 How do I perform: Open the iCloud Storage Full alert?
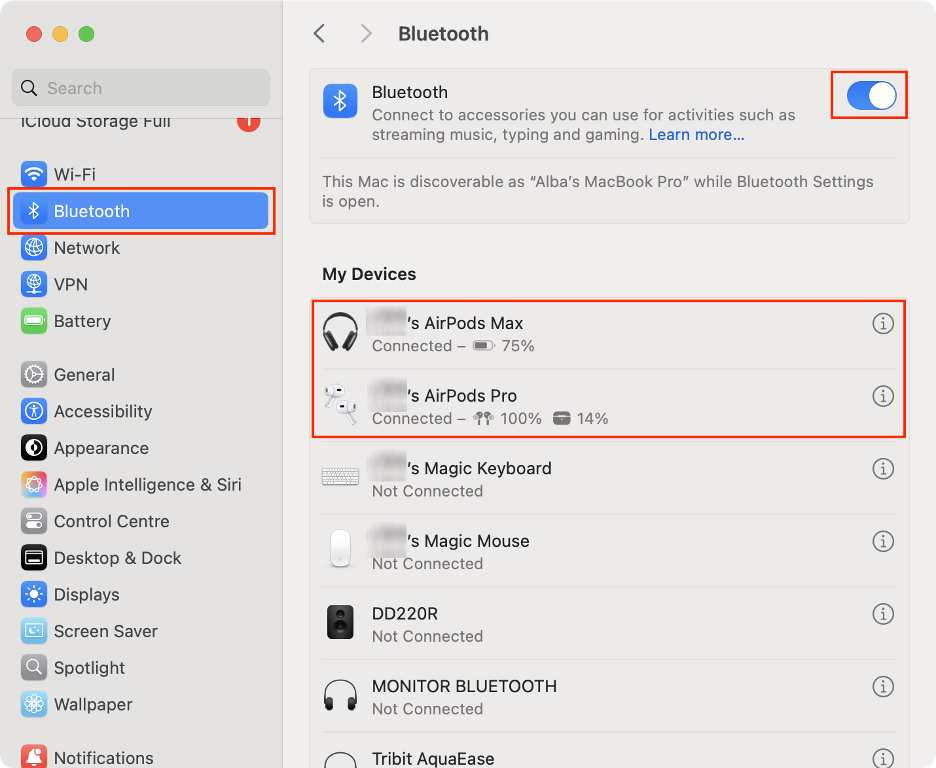coord(141,121)
